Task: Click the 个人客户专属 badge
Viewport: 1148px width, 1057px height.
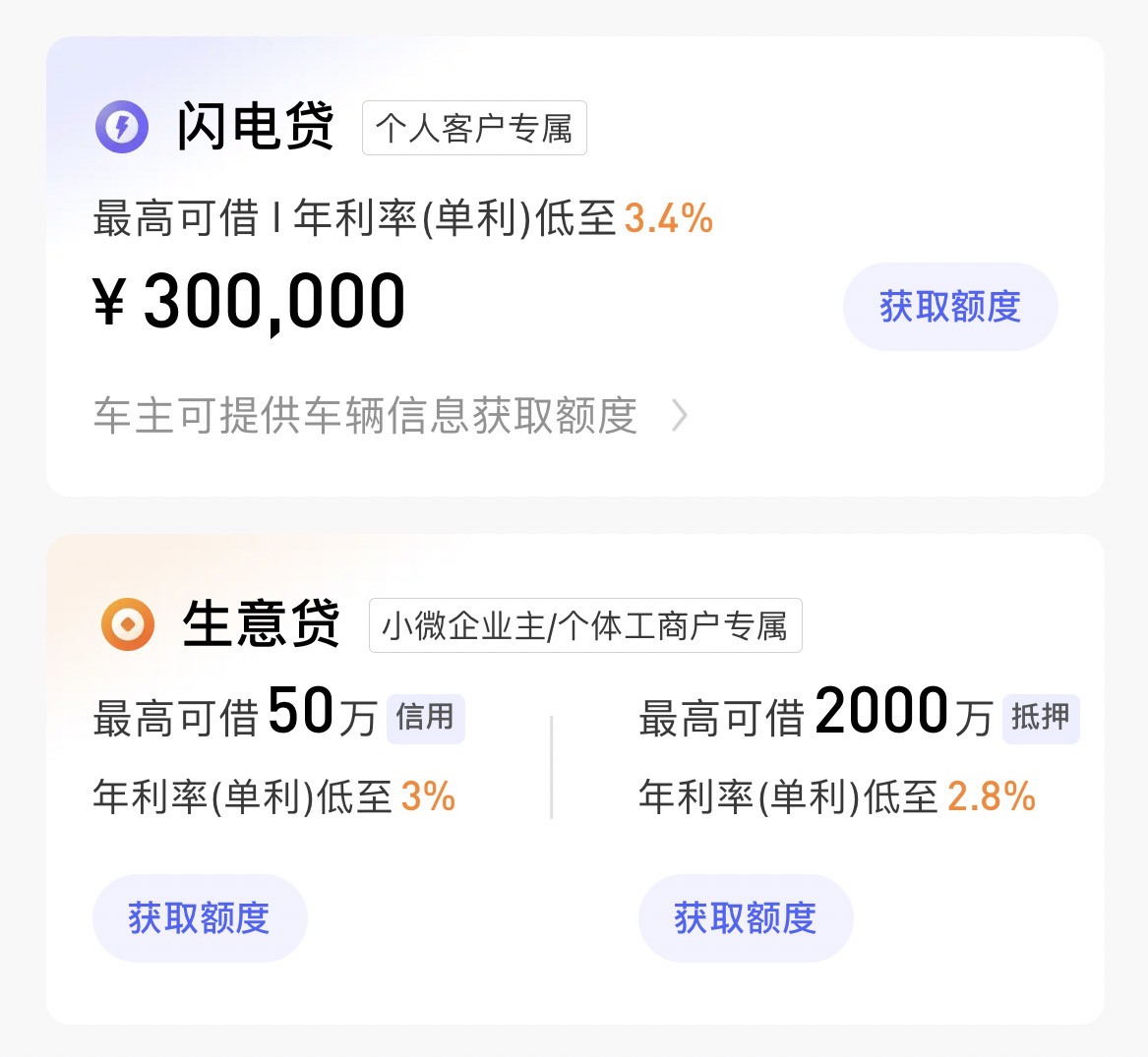Action: click(474, 128)
